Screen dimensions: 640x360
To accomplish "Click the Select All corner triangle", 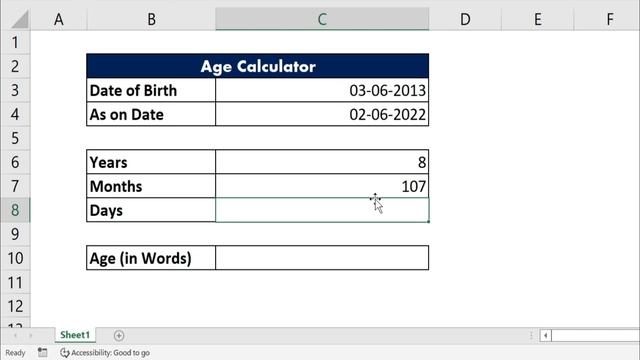I will [20, 20].
